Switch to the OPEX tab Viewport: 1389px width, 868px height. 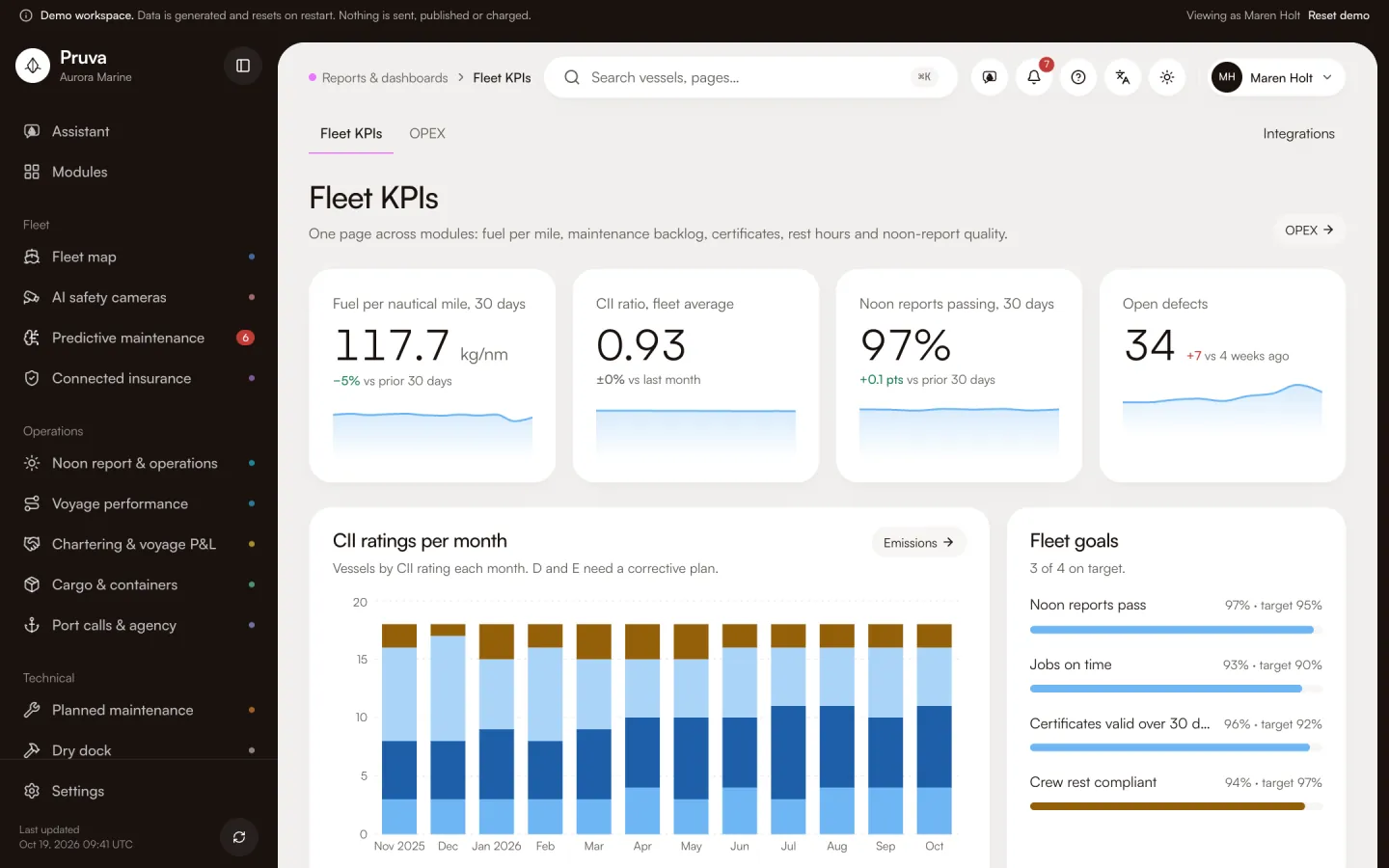point(427,134)
